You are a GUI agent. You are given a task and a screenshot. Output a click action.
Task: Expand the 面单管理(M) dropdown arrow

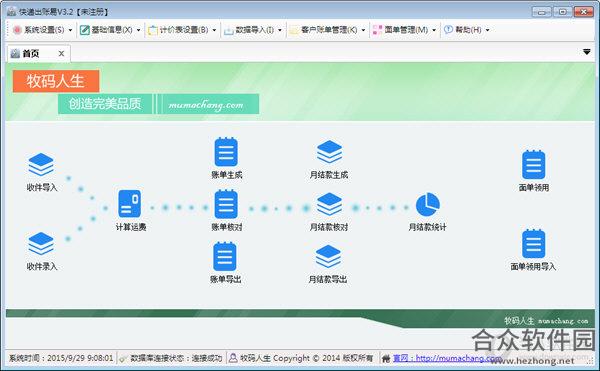pyautogui.click(x=434, y=30)
